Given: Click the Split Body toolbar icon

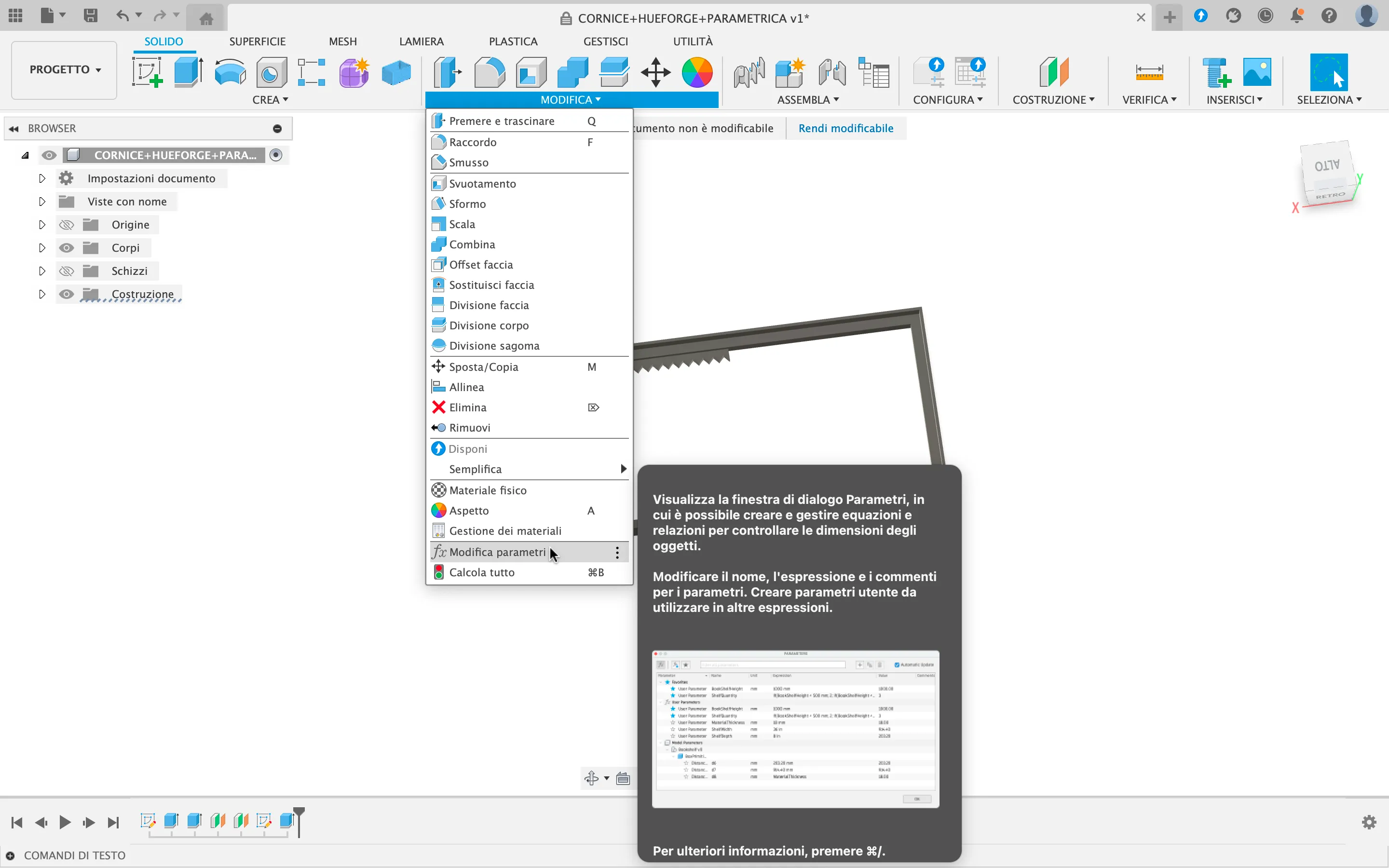Looking at the screenshot, I should (x=614, y=73).
